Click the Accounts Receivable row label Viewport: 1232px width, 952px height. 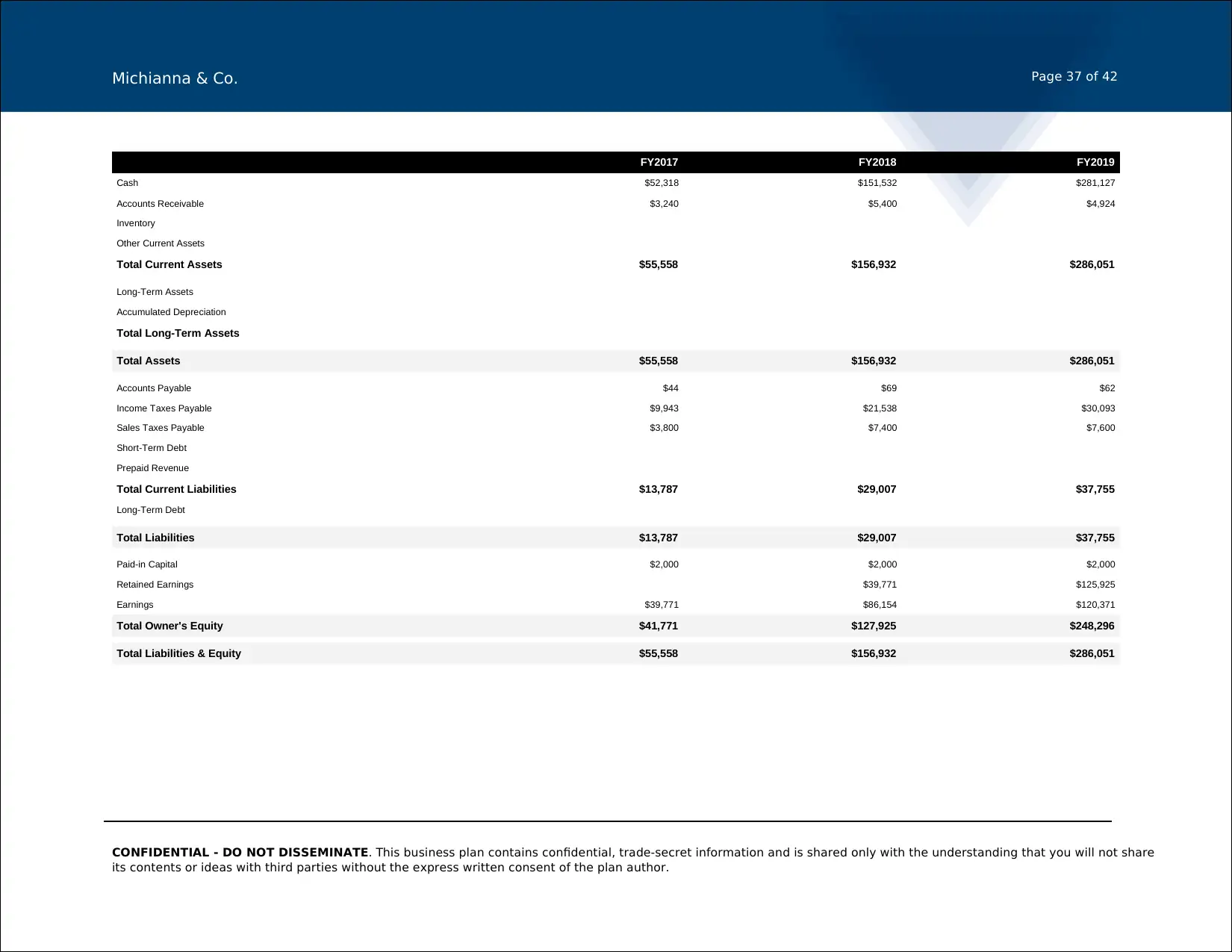(160, 204)
